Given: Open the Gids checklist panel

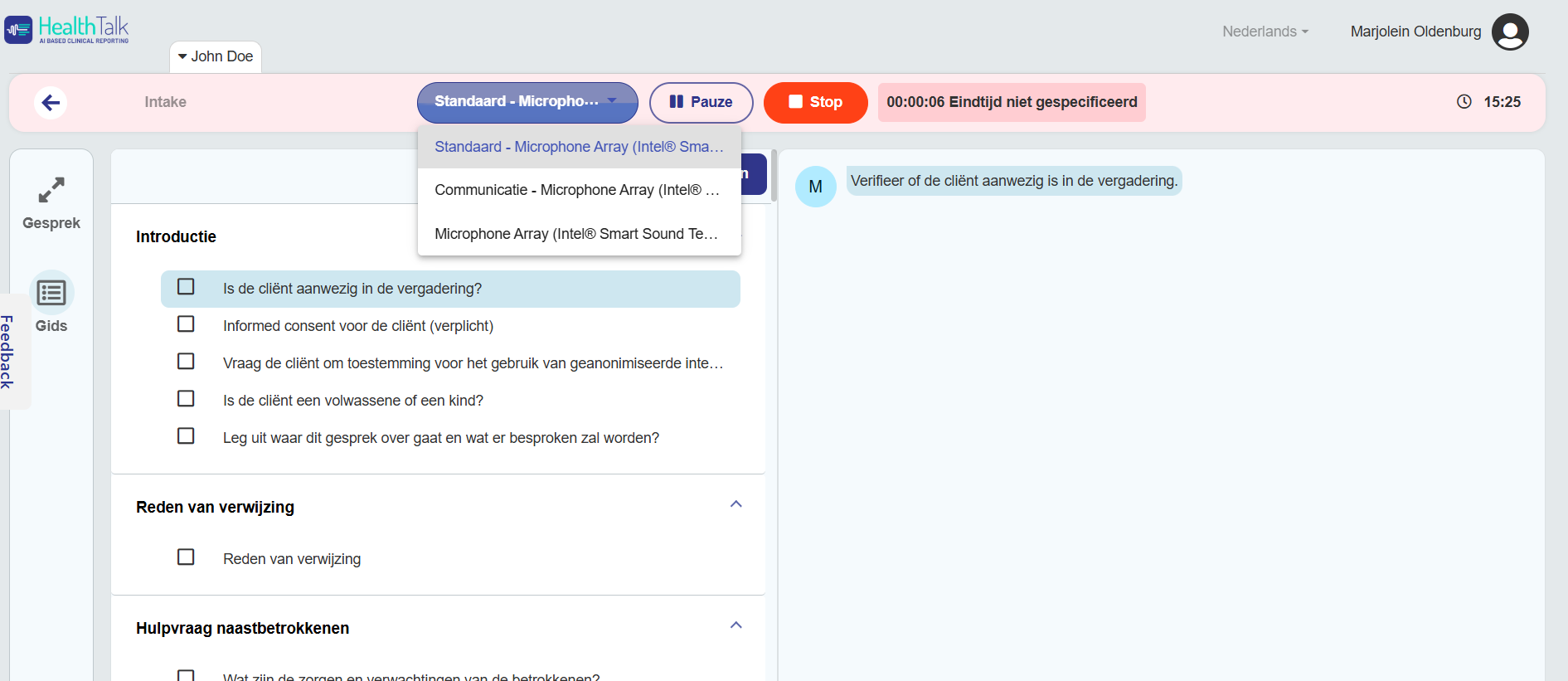Looking at the screenshot, I should coord(51,293).
